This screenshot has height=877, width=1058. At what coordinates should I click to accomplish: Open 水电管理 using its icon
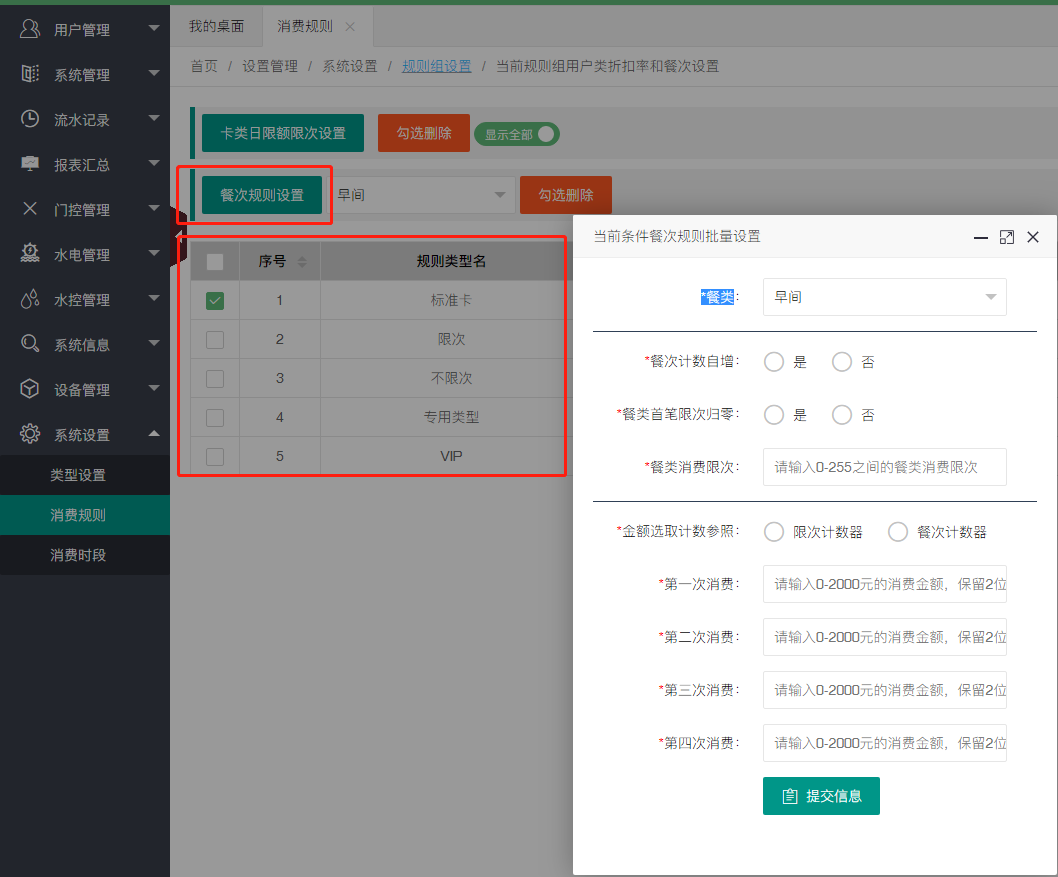click(28, 254)
